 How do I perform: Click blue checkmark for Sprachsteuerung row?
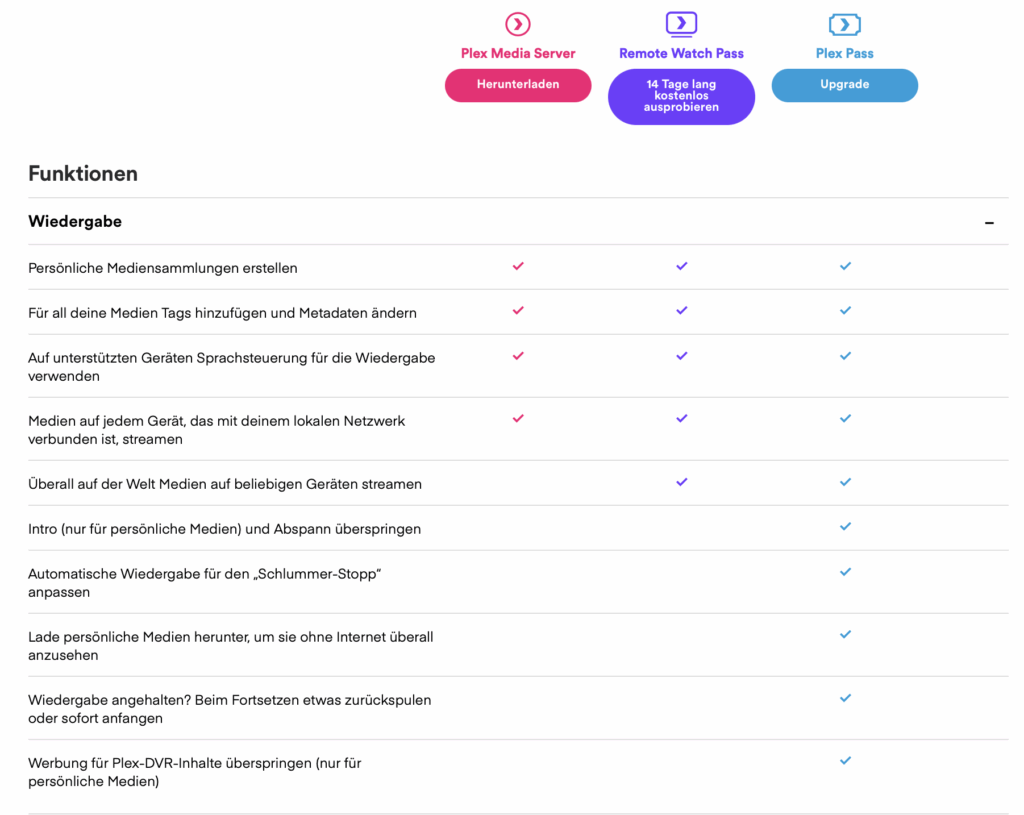[x=845, y=356]
